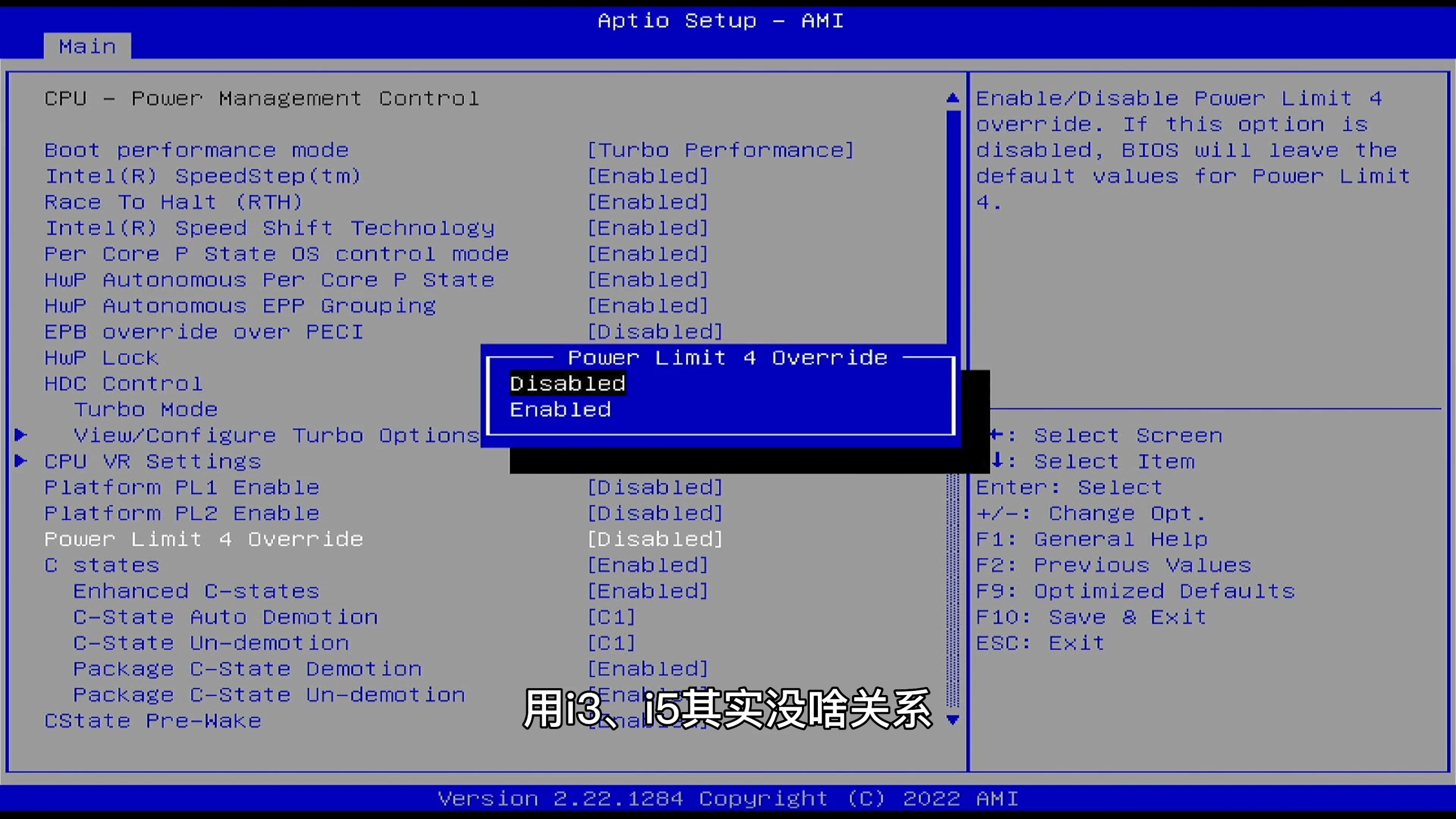Select HwP Autonomous EPP Grouping label

[241, 306]
